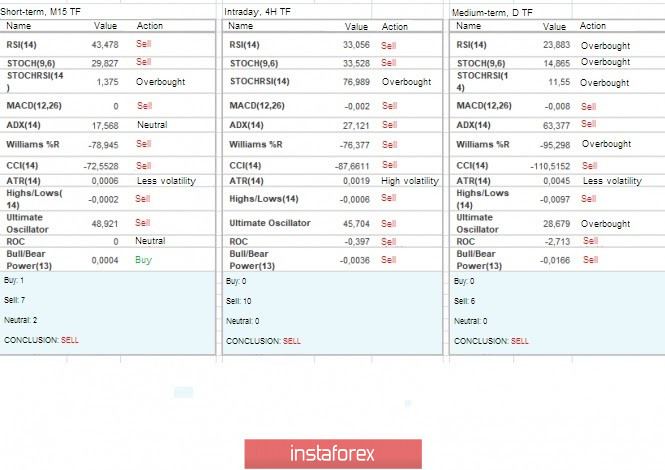Click Highs/Lows value -0,0097
Image resolution: width=665 pixels, height=470 pixels.
click(x=555, y=199)
